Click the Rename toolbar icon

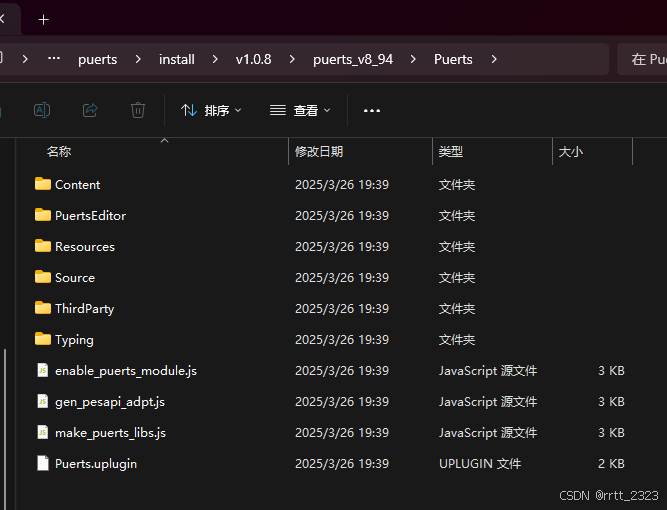point(42,110)
